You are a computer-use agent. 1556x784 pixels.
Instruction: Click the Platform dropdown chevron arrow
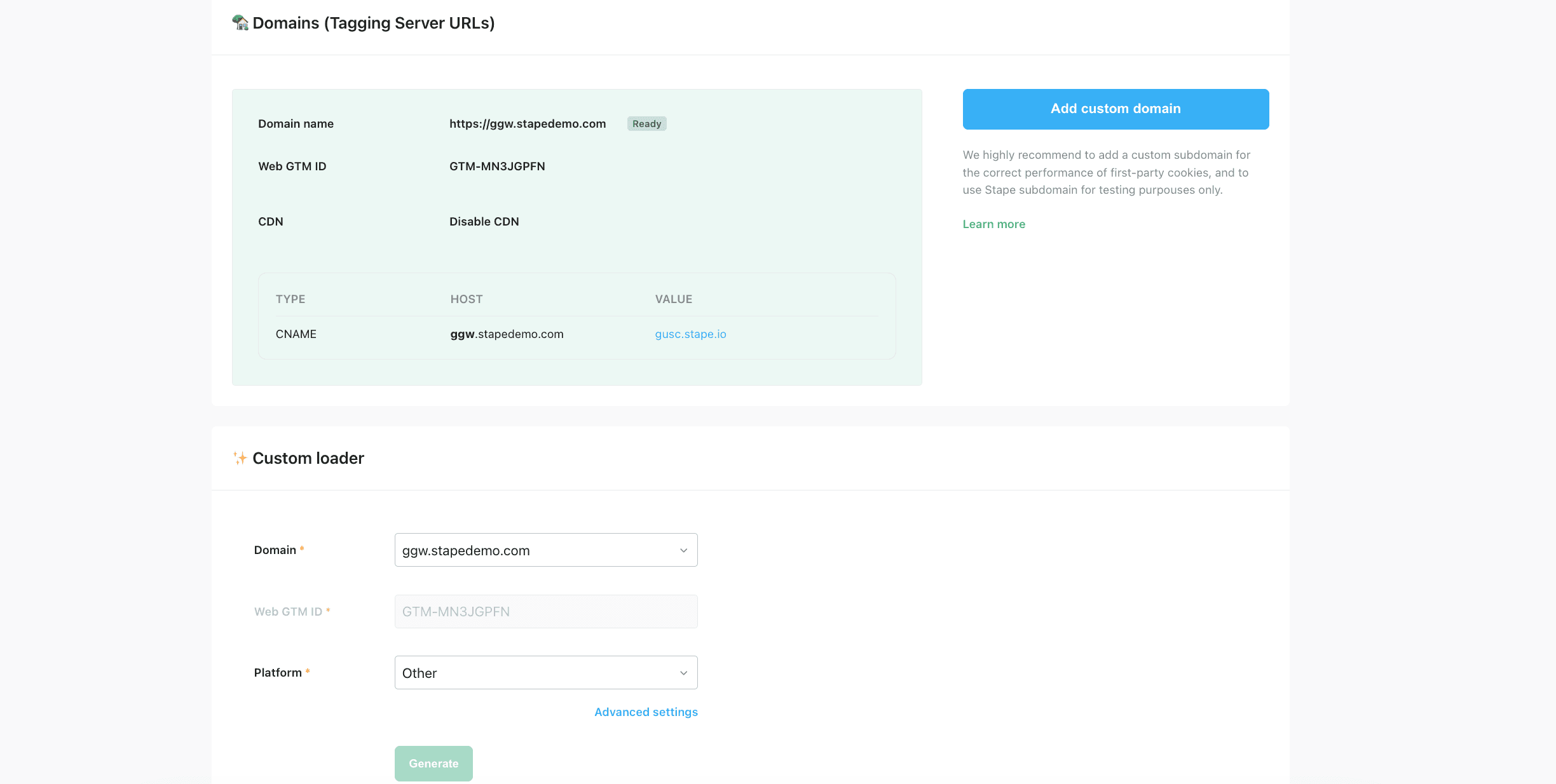pos(683,673)
